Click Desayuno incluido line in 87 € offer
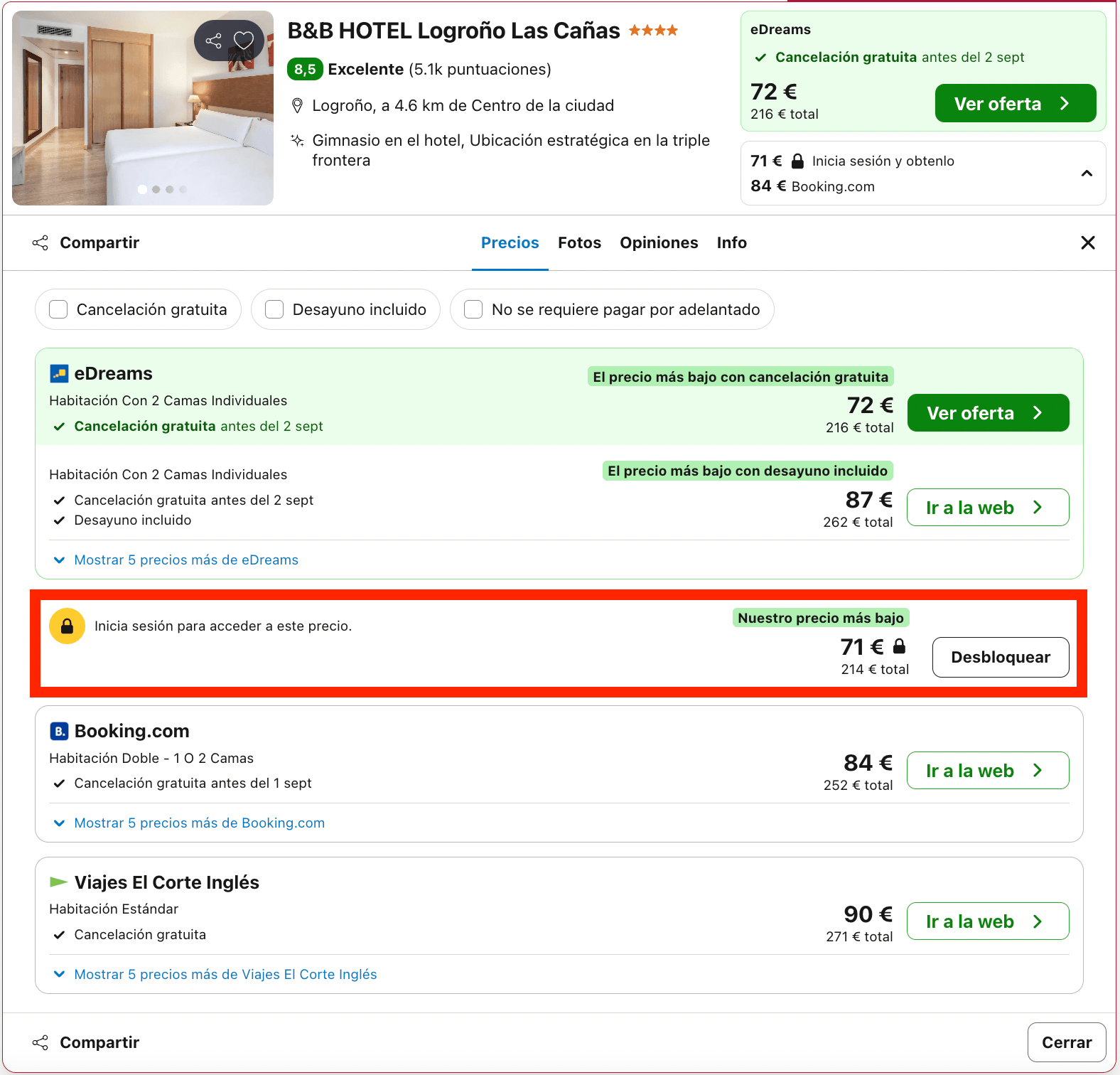Screen dimensions: 1120x1075 click(x=133, y=520)
